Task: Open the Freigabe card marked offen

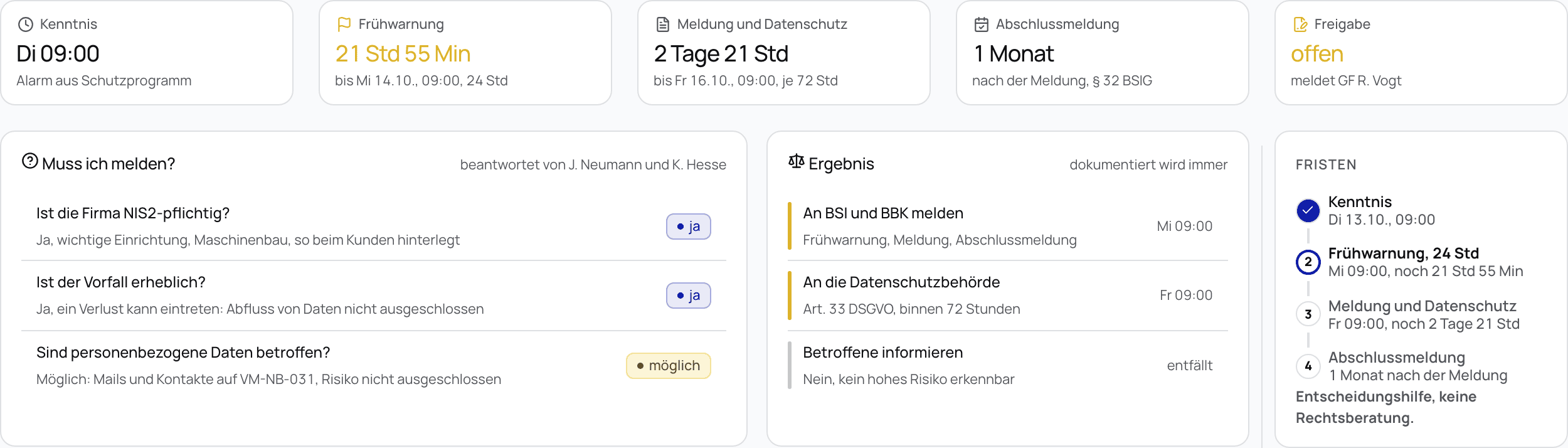Action: pos(1421,53)
